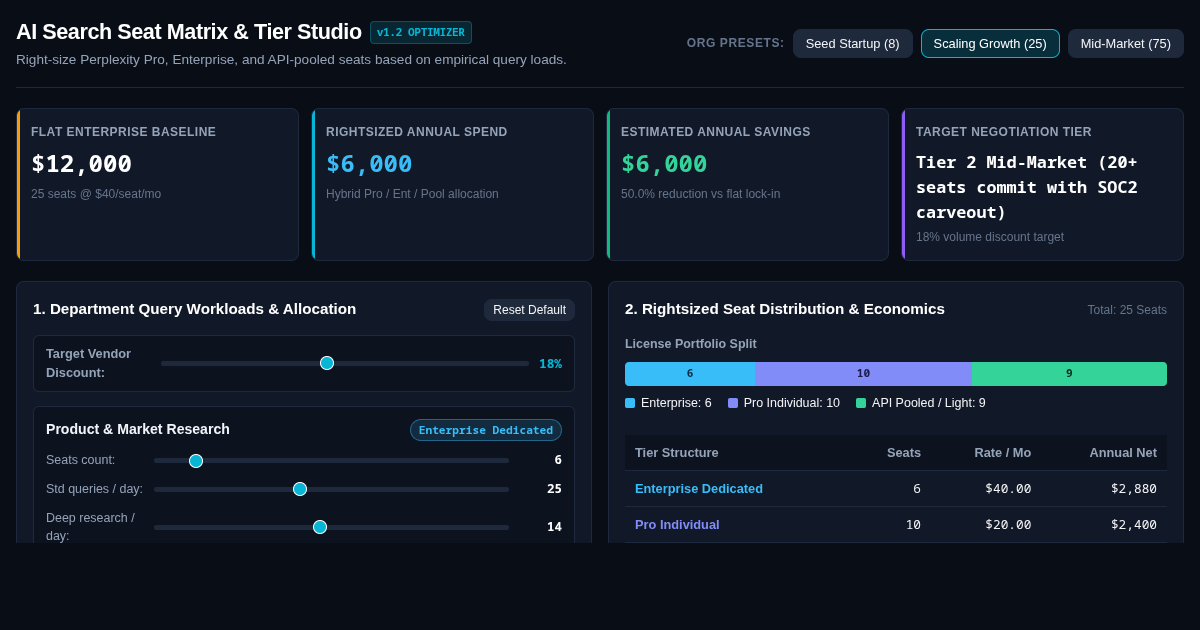Select the Scaling Growth (25) preset
Viewport: 1200px width, 630px height.
point(990,43)
